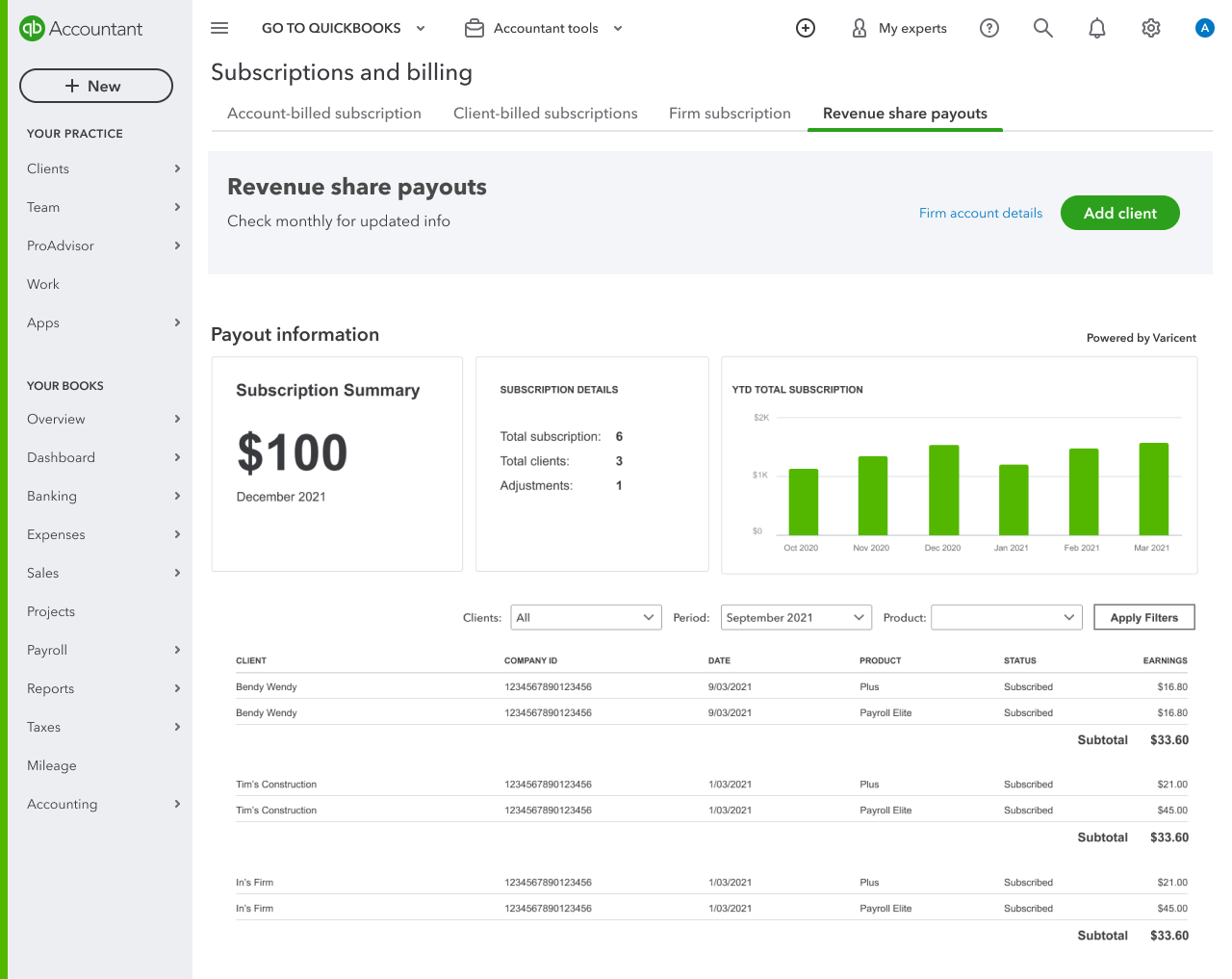
Task: Click My experts in the header
Action: 912,28
